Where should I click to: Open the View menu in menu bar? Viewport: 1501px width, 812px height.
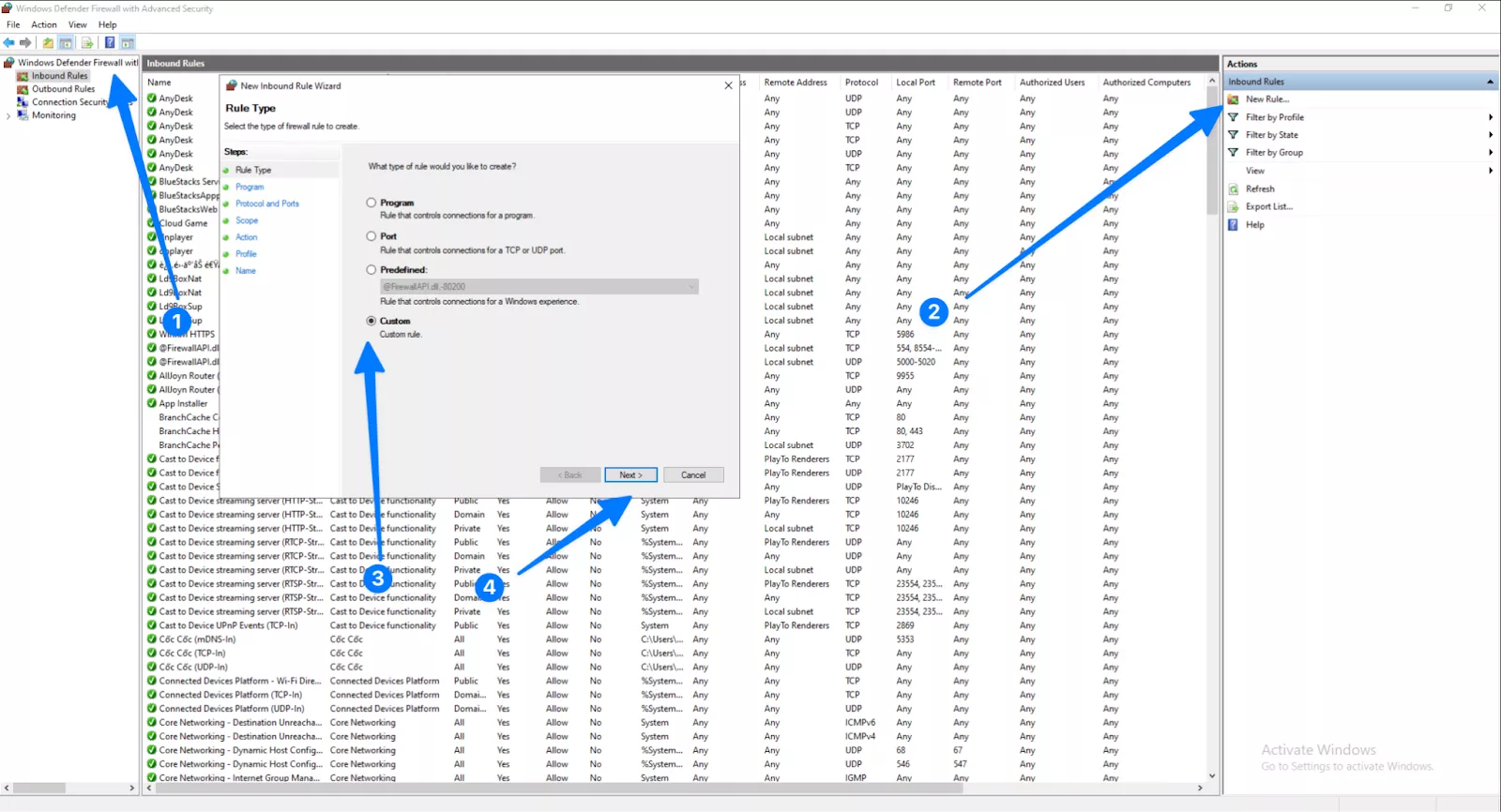(78, 25)
